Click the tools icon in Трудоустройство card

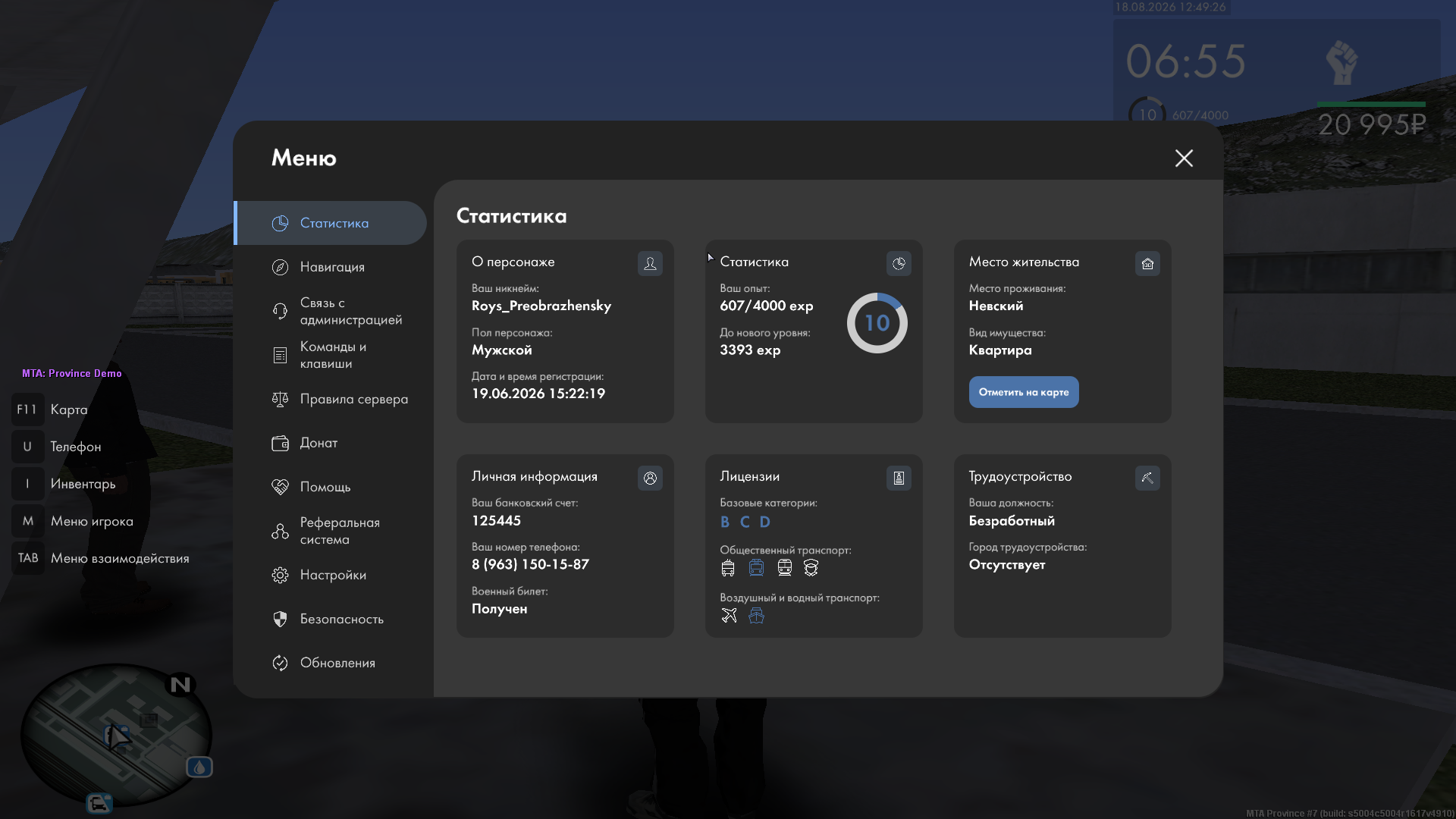pos(1147,478)
